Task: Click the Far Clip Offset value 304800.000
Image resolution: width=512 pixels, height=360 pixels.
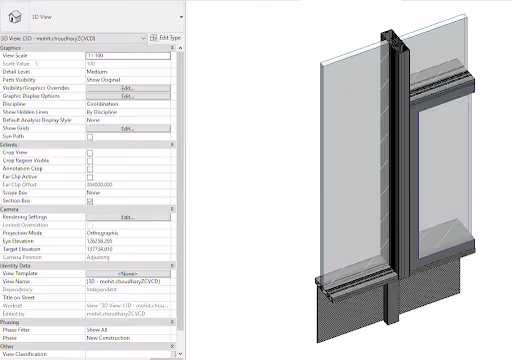Action: (x=99, y=185)
